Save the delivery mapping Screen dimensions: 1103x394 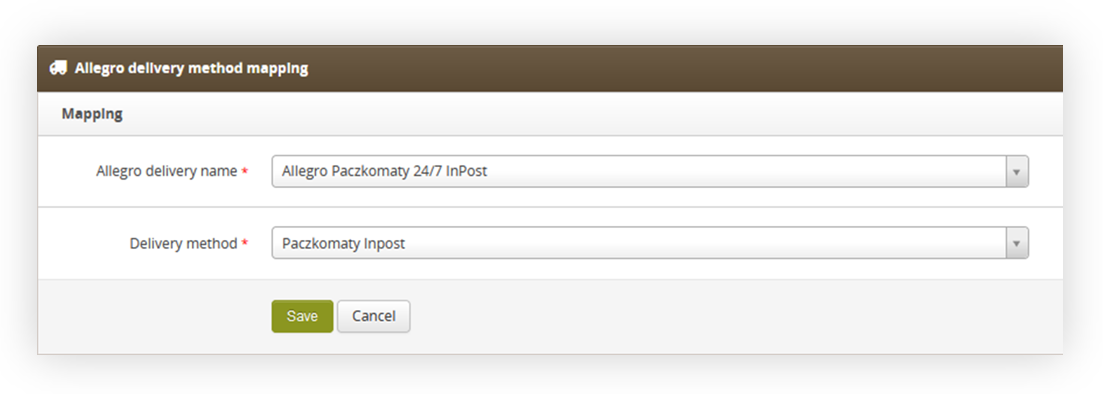302,317
